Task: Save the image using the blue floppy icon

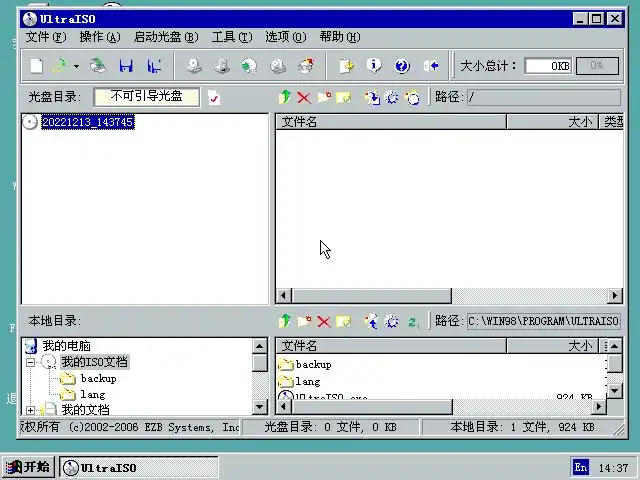Action: click(126, 66)
